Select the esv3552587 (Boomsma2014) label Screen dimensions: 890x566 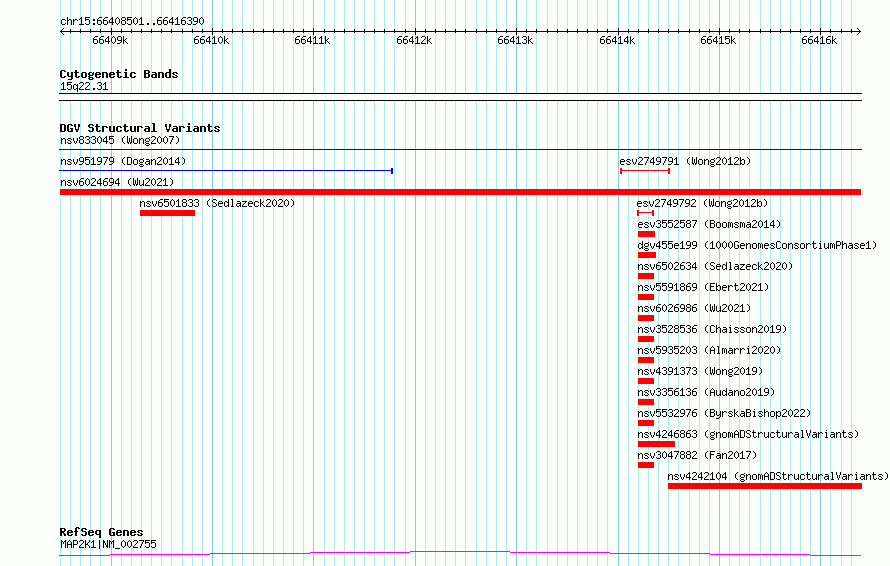(x=709, y=224)
